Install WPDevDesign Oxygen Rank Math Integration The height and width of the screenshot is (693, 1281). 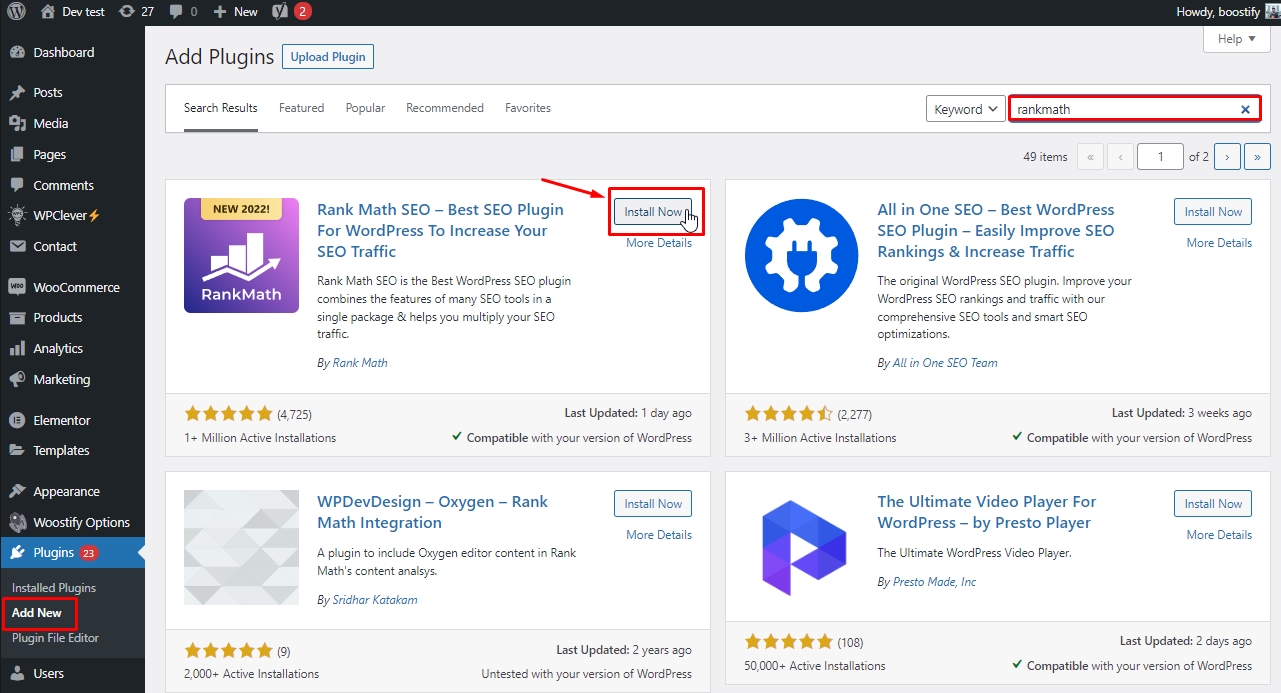tap(653, 504)
